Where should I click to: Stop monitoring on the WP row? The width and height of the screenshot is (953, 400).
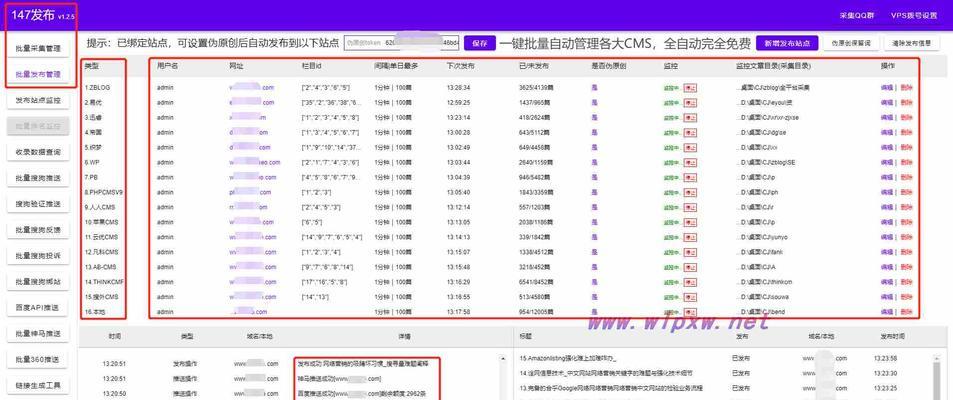click(690, 162)
